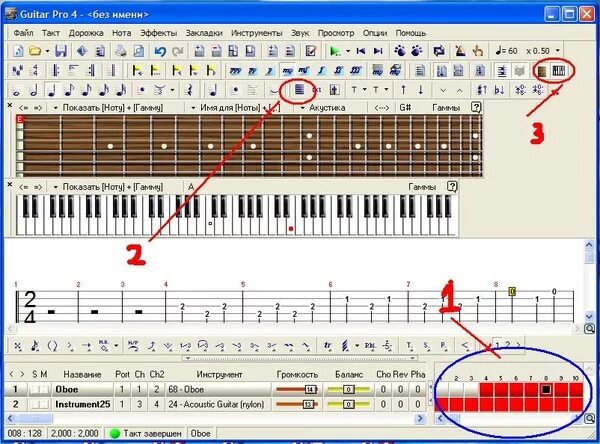Open the Такт menu
Viewport: 600px width, 444px height.
(x=51, y=33)
